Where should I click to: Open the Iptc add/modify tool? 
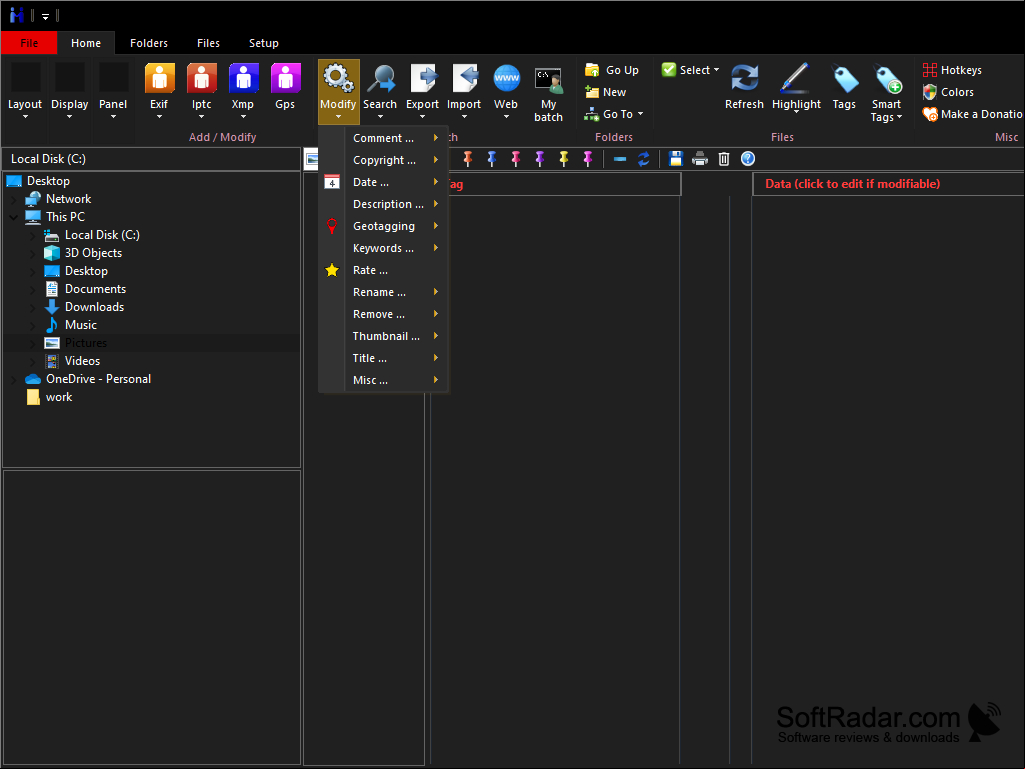201,91
